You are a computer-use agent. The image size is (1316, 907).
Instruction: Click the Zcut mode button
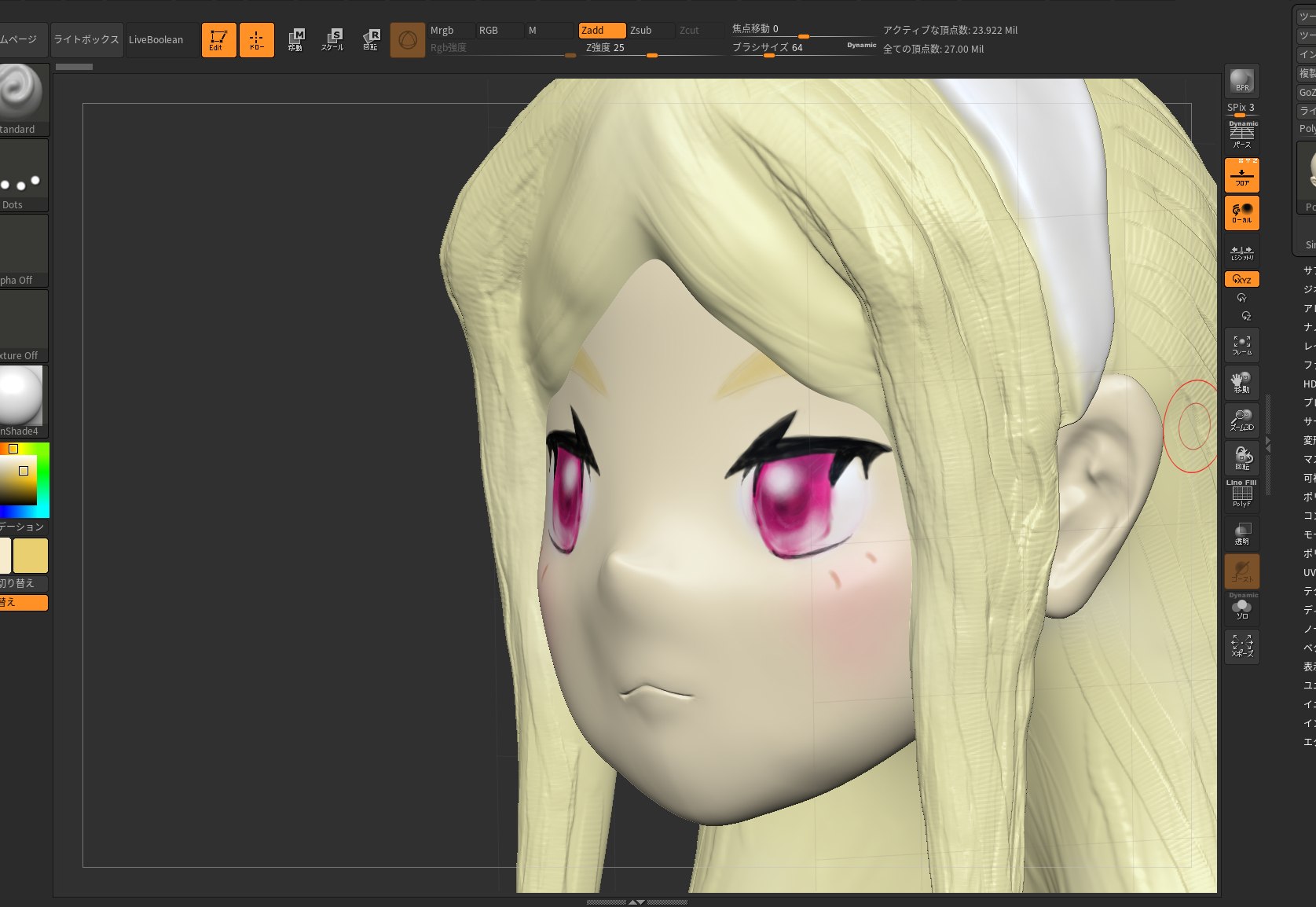(x=699, y=30)
